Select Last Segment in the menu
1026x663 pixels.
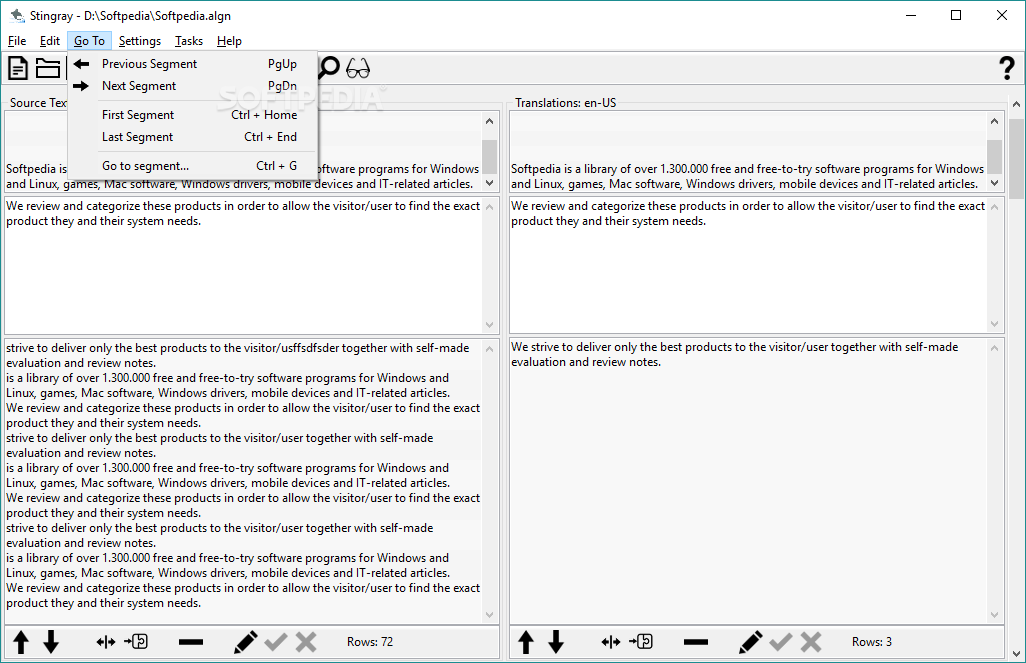coord(192,137)
